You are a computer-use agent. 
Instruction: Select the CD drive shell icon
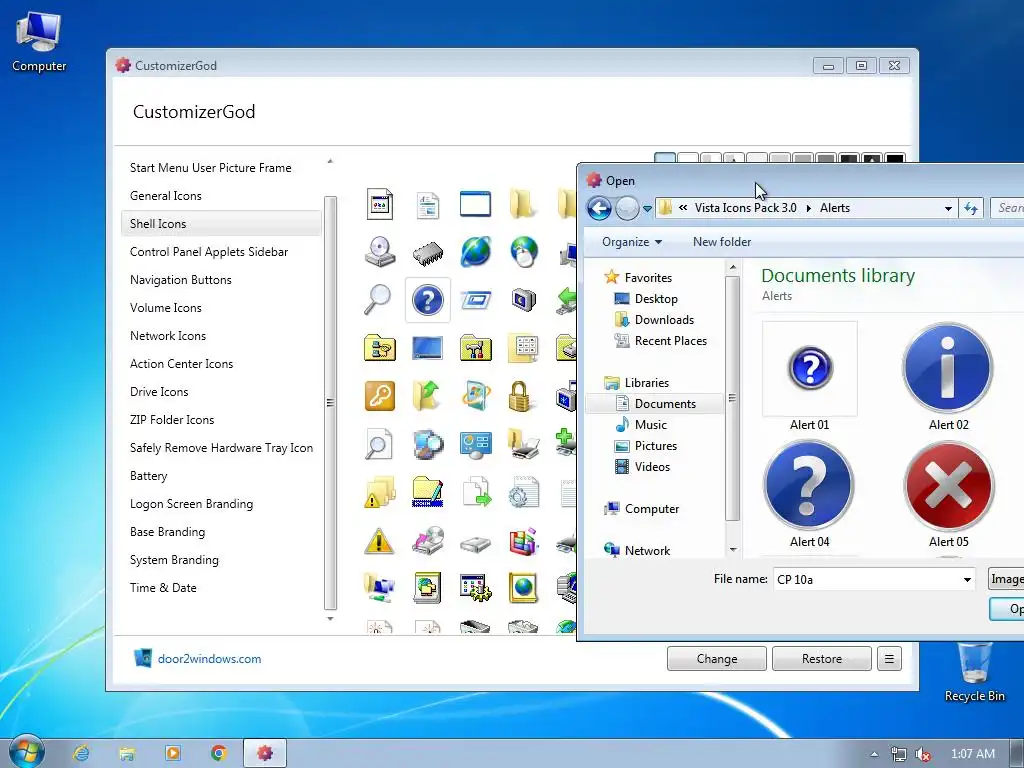point(380,251)
